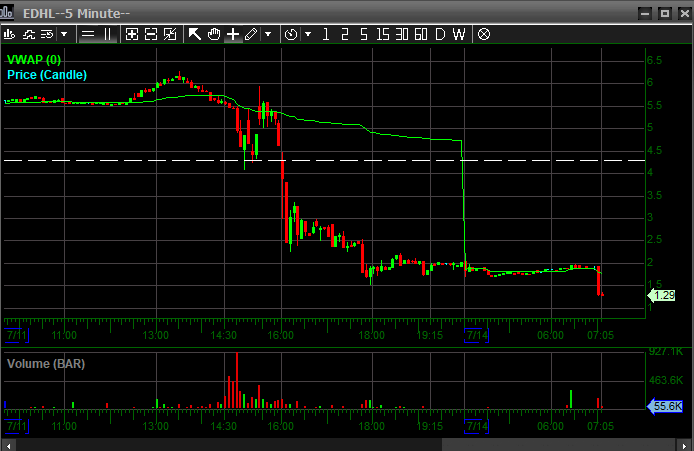Switch to the weekly W interval
694x451 pixels.
tap(459, 34)
